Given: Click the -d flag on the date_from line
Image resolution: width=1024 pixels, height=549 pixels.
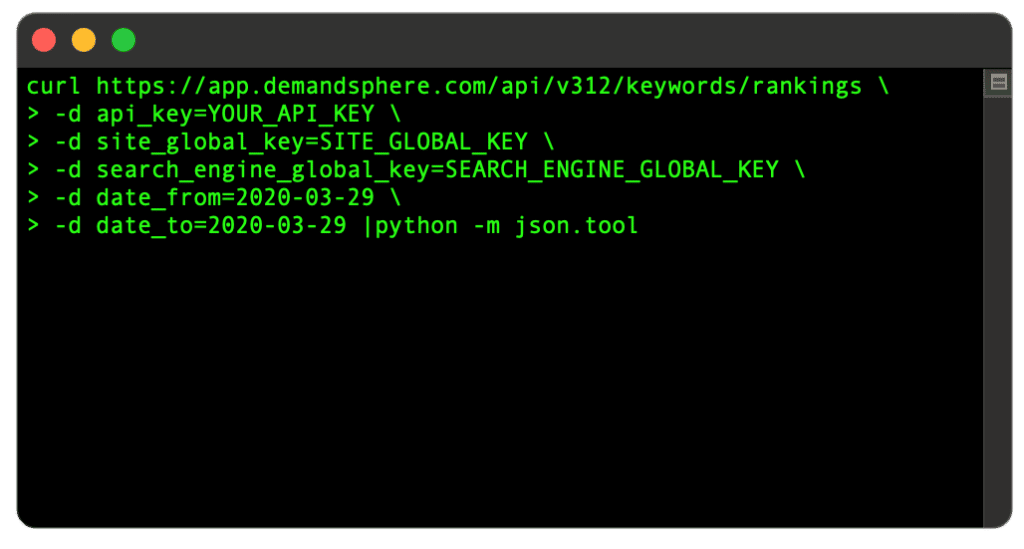Looking at the screenshot, I should (68, 198).
